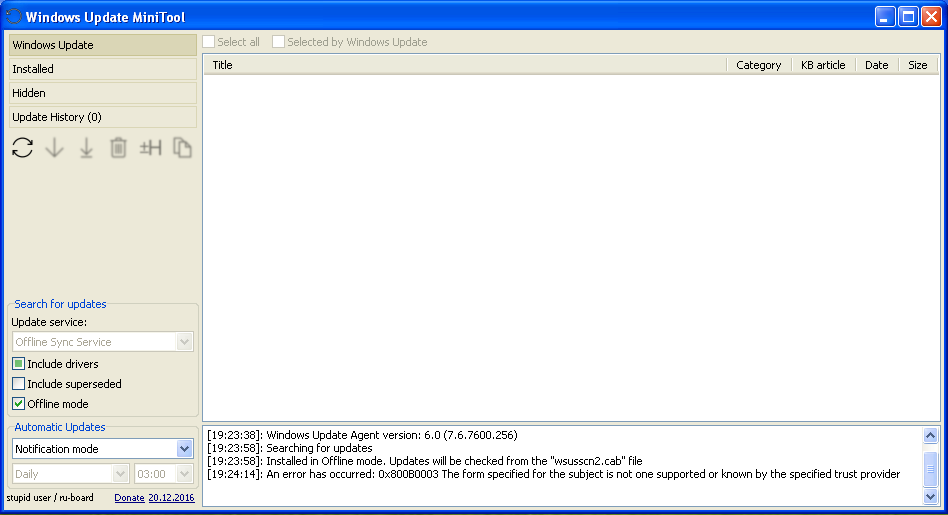Minimize the Windows Update MiniTool window
The height and width of the screenshot is (515, 948).
(x=885, y=17)
